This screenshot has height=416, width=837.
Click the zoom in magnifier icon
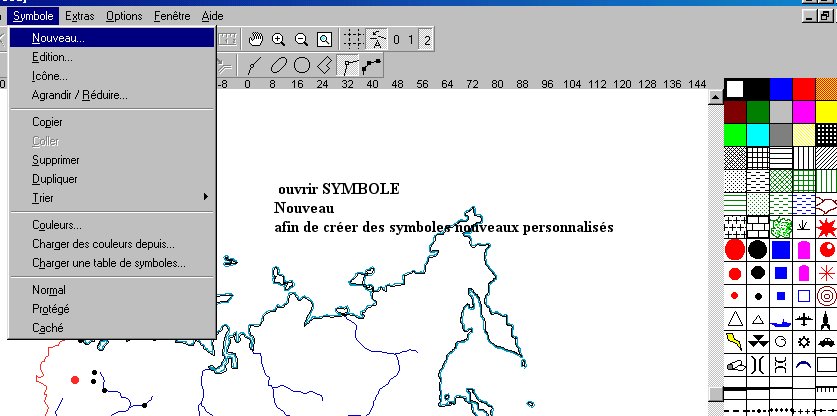coord(279,40)
